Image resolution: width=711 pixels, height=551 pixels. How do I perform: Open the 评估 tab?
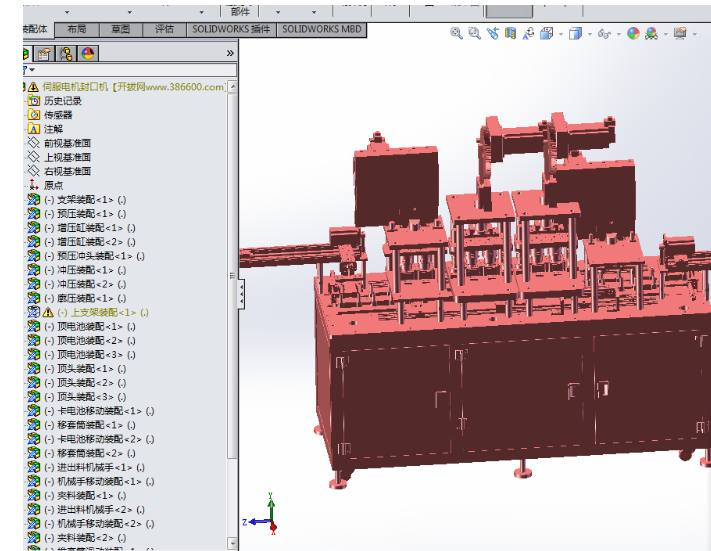pos(164,29)
